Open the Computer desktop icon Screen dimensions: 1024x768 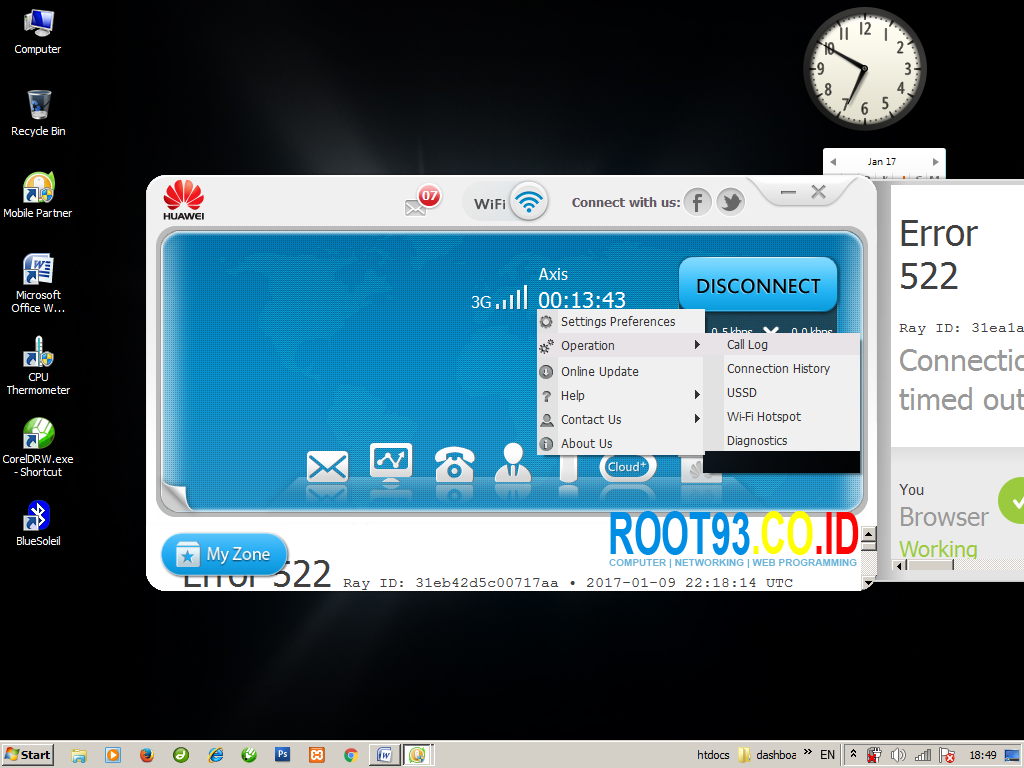click(x=38, y=32)
